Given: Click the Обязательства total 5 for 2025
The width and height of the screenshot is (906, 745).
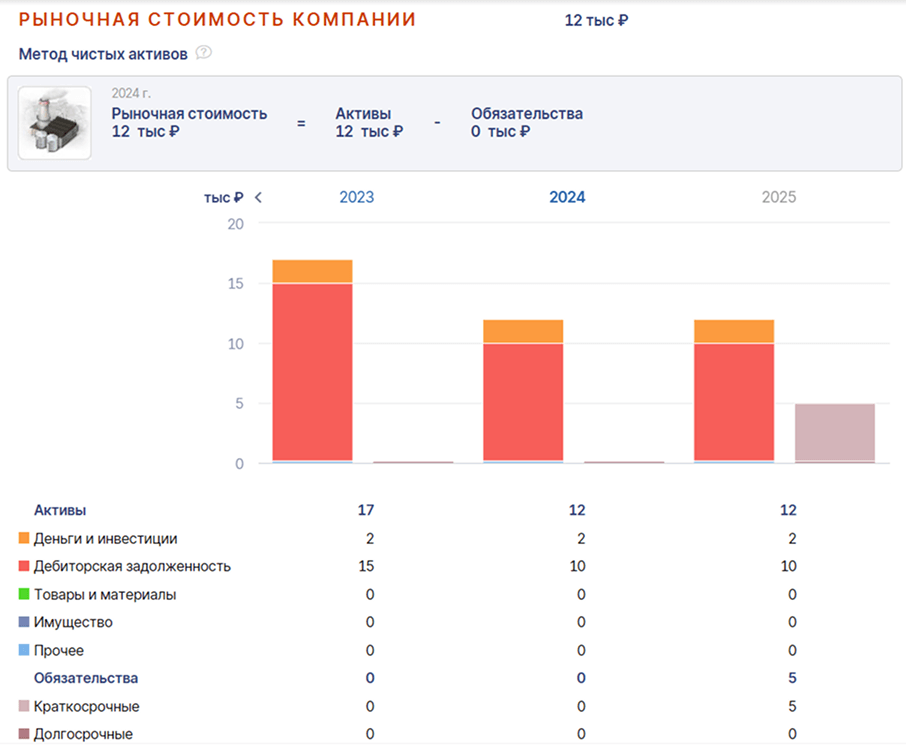Looking at the screenshot, I should 792,678.
